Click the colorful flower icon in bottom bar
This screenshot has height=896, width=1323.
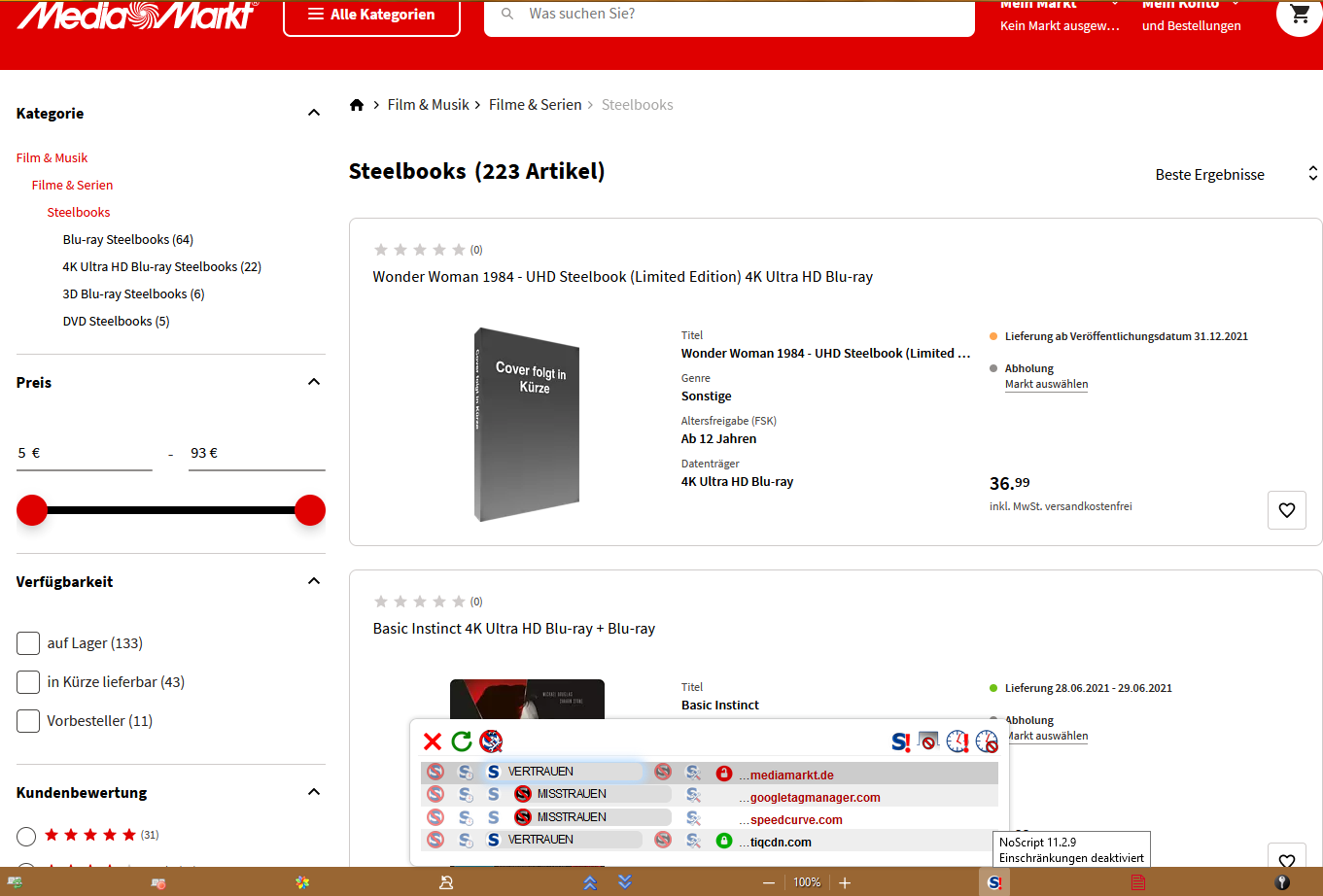coord(302,882)
